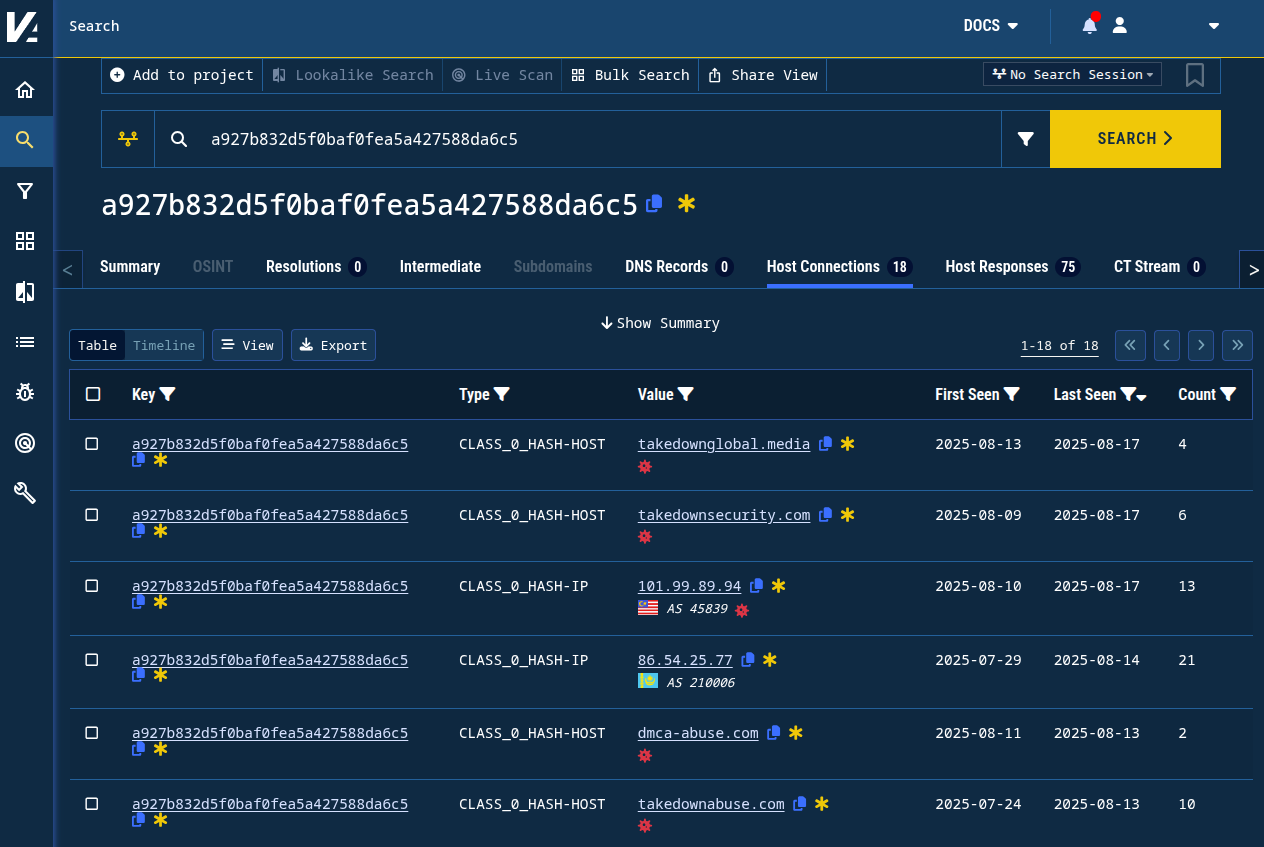This screenshot has width=1264, height=847.
Task: Click yellow asterisk next to 86.54.25.77
Action: (770, 660)
